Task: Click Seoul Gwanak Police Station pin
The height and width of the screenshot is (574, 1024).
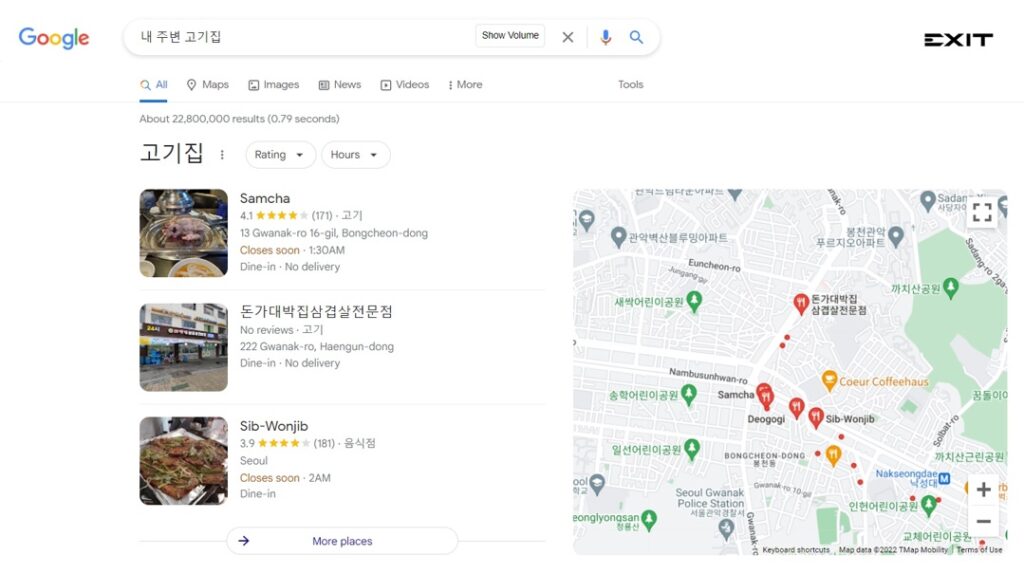Action: [726, 528]
